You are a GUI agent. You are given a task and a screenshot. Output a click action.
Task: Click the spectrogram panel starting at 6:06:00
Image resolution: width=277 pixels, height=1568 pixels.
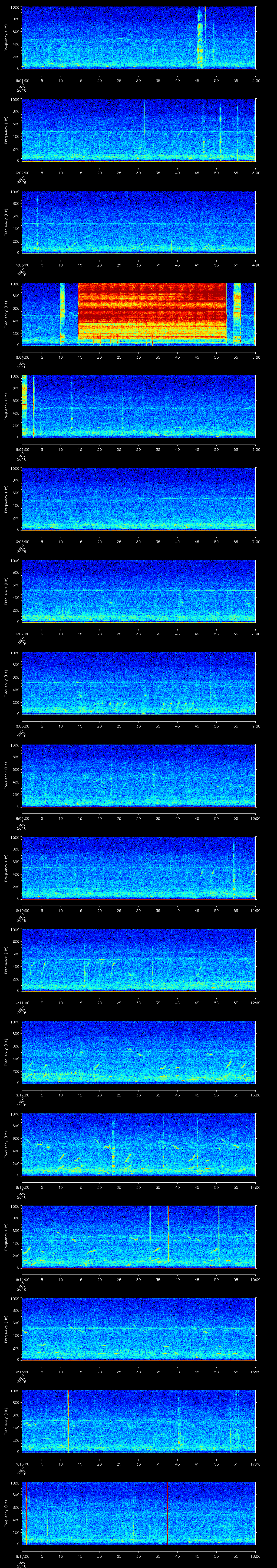pyautogui.click(x=139, y=499)
